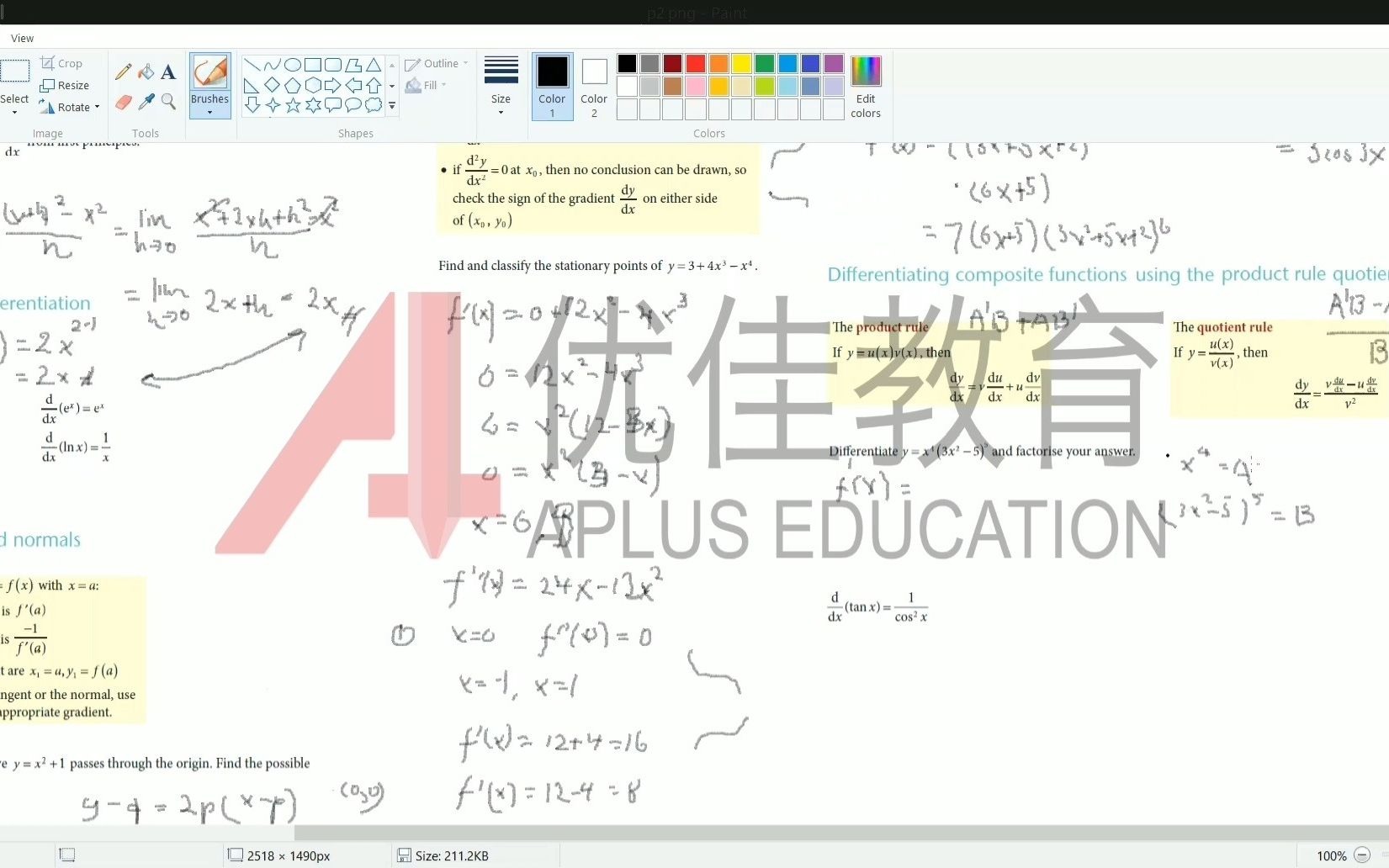The image size is (1389, 868).
Task: Select the Text tool
Action: (x=168, y=72)
